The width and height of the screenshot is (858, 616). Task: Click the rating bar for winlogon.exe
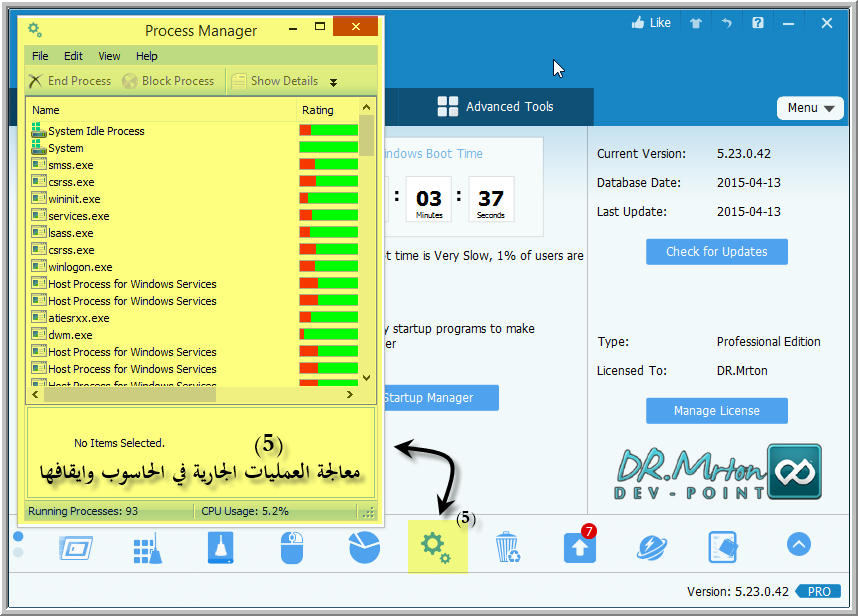328,266
